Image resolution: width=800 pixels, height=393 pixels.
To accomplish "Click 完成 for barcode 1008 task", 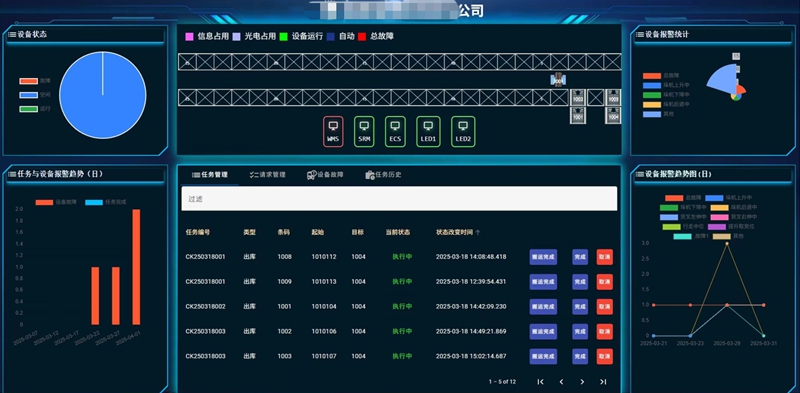I will pyautogui.click(x=580, y=257).
